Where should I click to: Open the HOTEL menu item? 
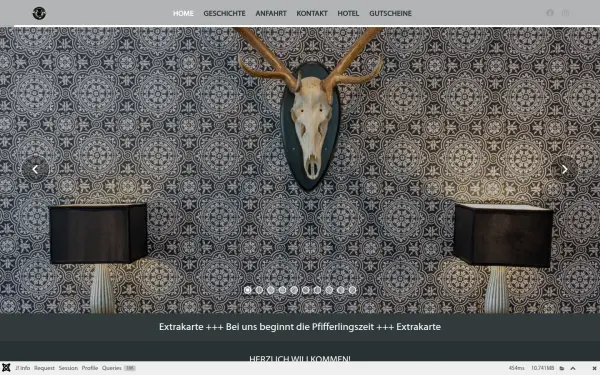click(x=348, y=13)
